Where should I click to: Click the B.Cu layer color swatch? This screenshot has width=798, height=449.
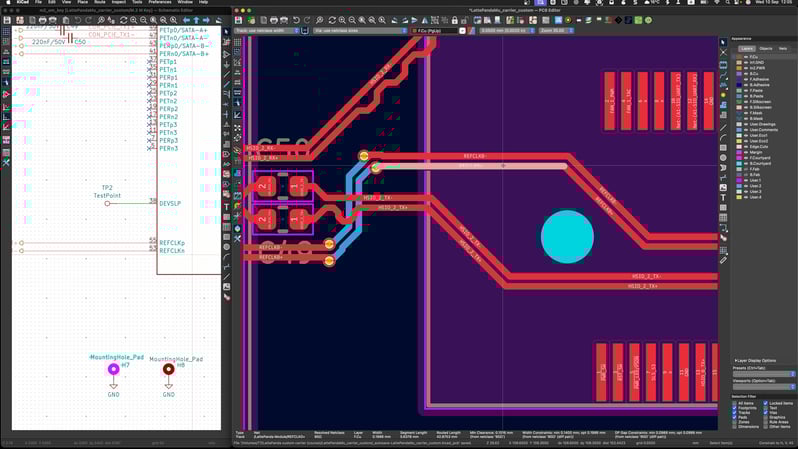739,74
